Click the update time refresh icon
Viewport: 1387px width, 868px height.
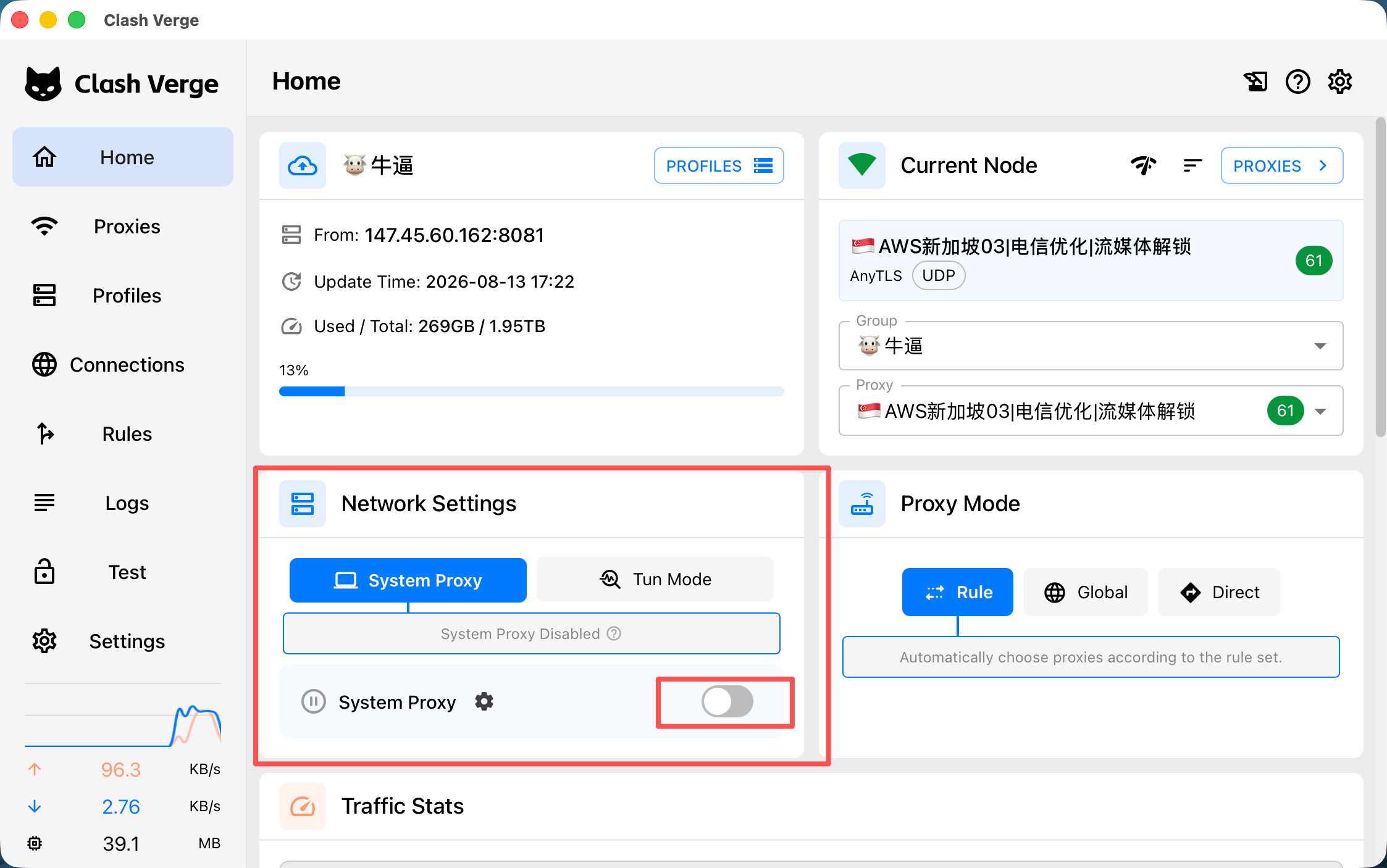click(291, 282)
